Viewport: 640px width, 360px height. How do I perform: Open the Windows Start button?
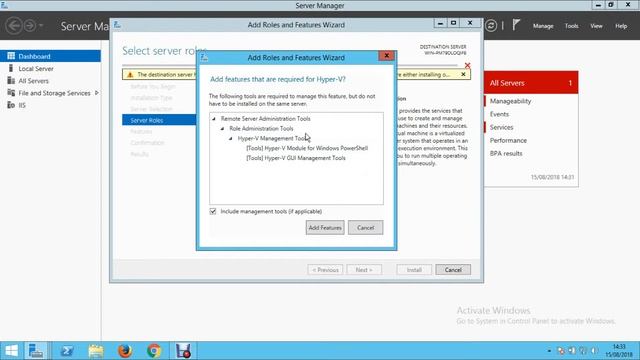(x=11, y=351)
